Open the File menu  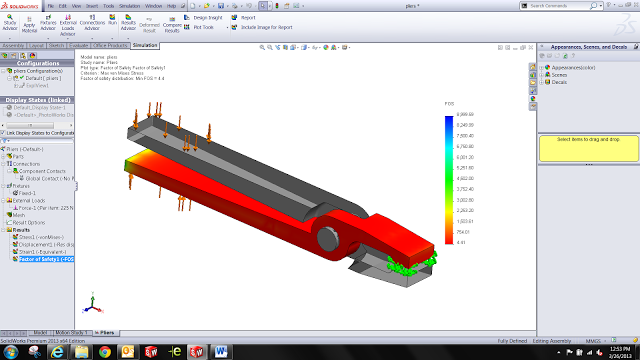[x=51, y=6]
